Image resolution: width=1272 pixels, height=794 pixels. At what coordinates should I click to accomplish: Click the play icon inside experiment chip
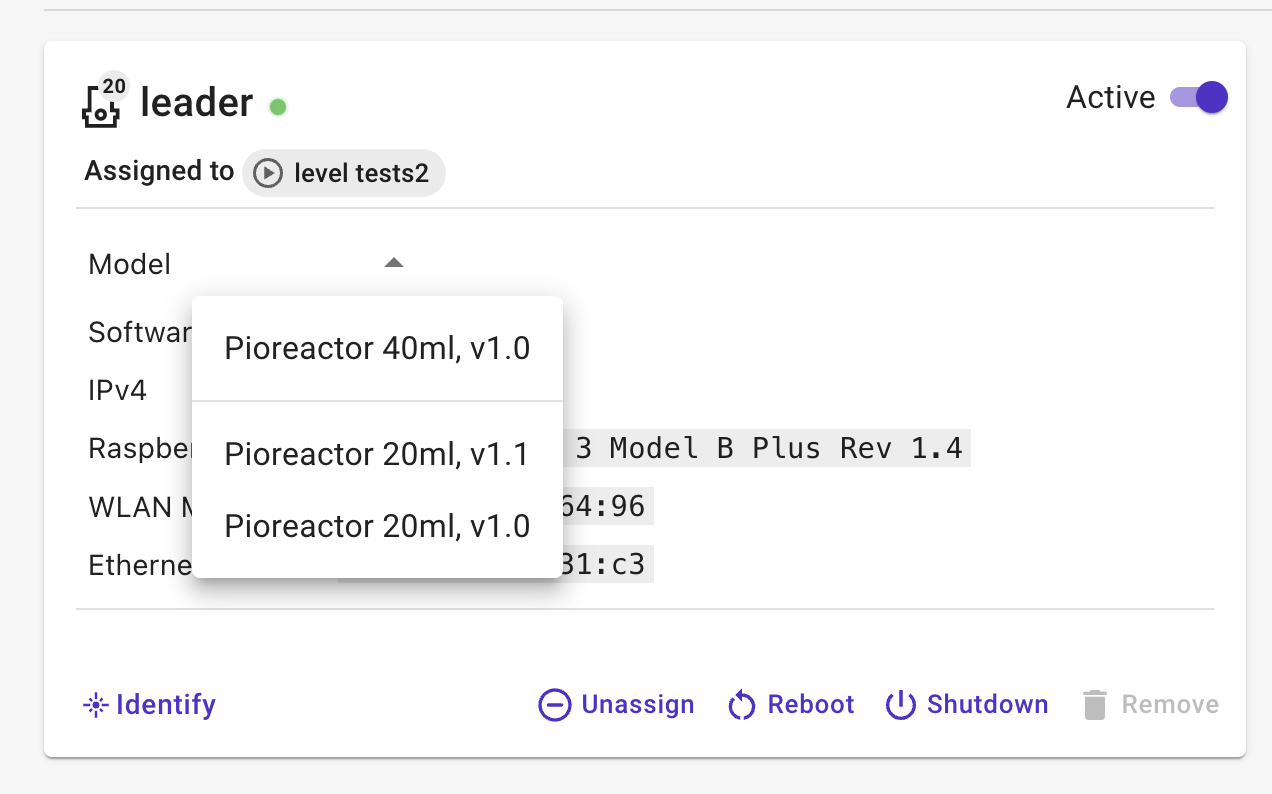click(268, 174)
